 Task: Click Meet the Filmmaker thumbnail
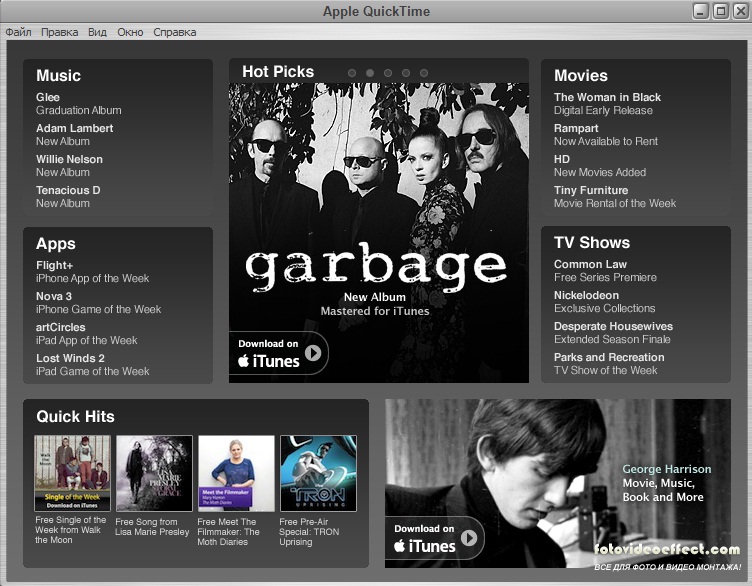tap(236, 473)
